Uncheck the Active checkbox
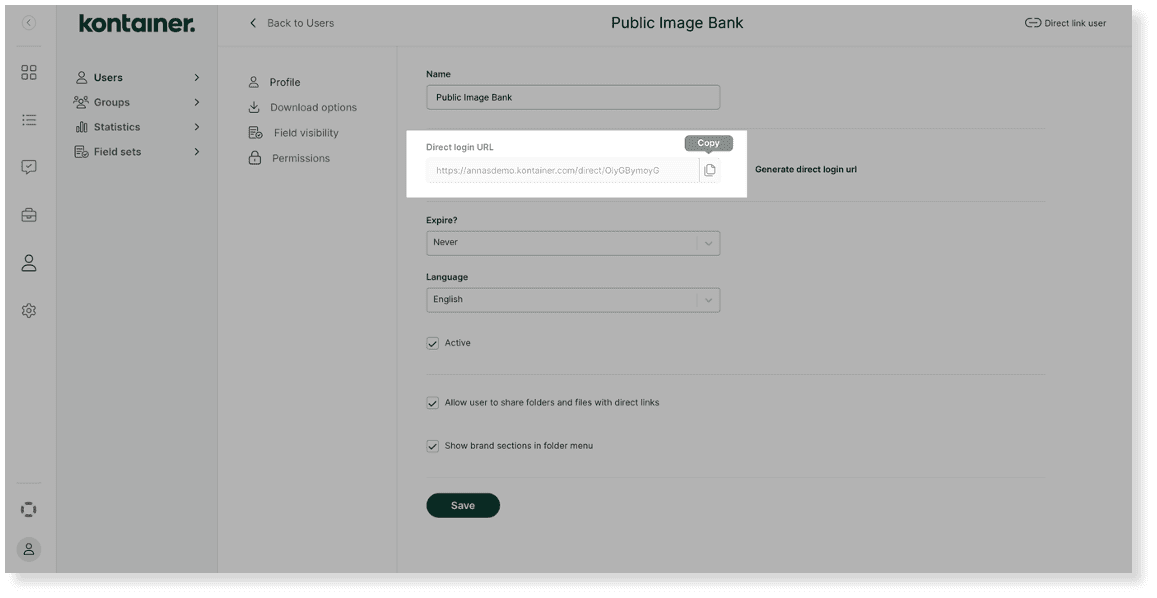The image size is (1157, 598). pos(432,342)
